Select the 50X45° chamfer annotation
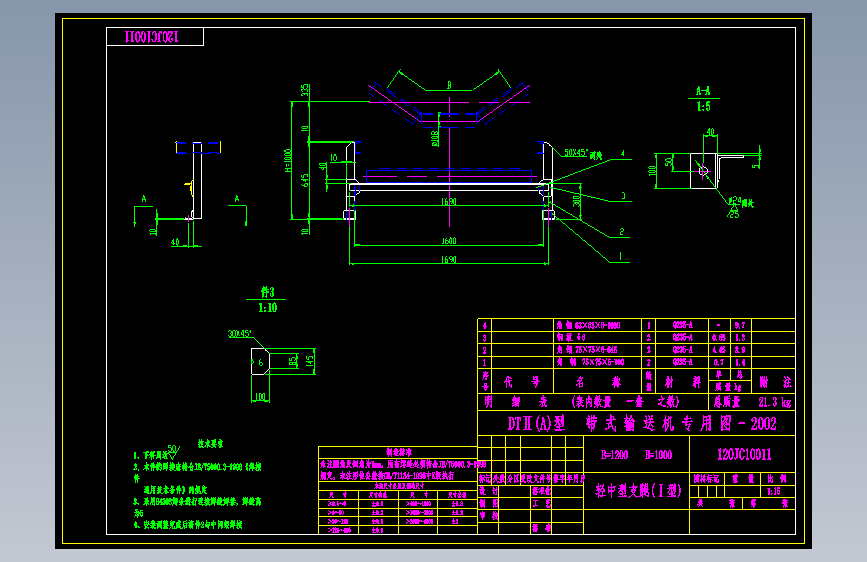The height and width of the screenshot is (562, 867). (x=576, y=153)
